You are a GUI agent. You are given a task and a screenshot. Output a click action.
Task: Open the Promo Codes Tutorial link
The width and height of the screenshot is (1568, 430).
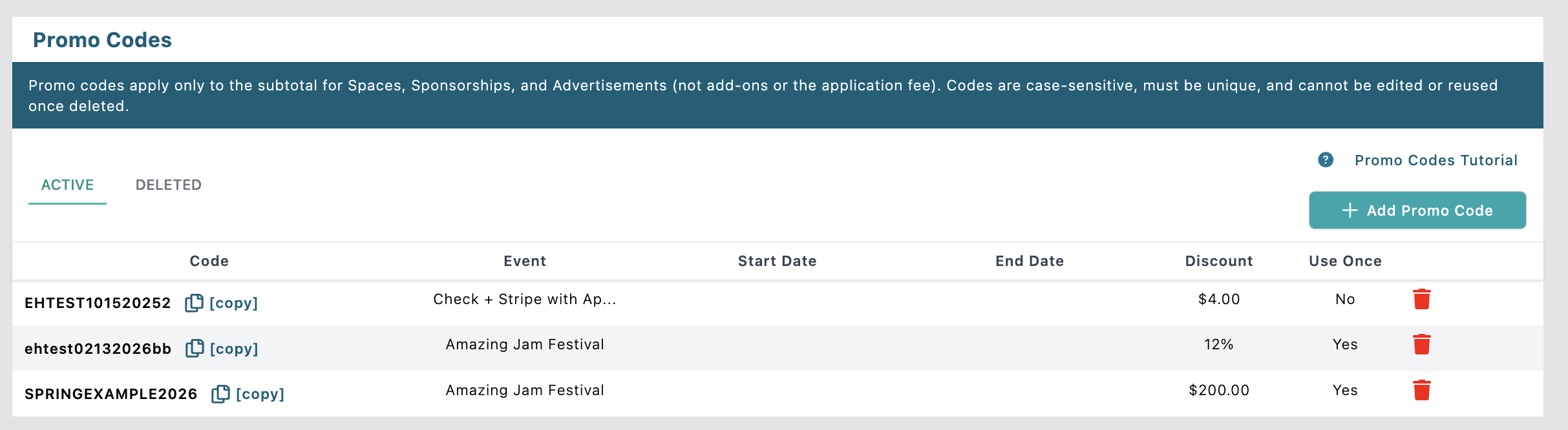[x=1436, y=160]
